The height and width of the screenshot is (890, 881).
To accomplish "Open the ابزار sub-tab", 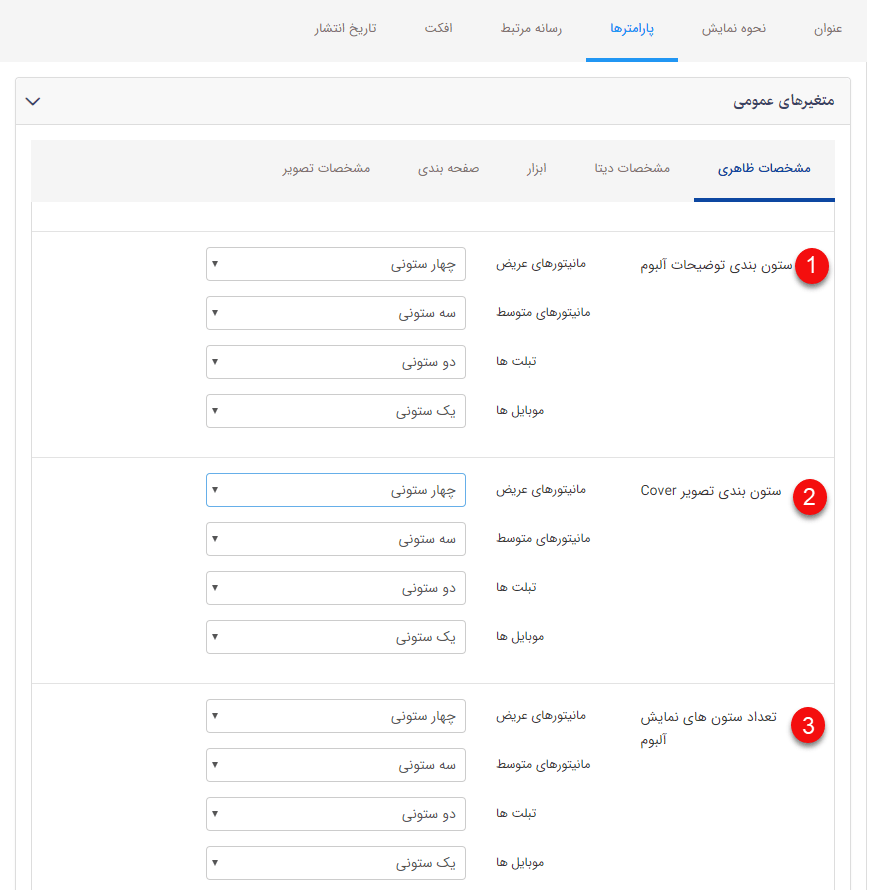I will [536, 169].
